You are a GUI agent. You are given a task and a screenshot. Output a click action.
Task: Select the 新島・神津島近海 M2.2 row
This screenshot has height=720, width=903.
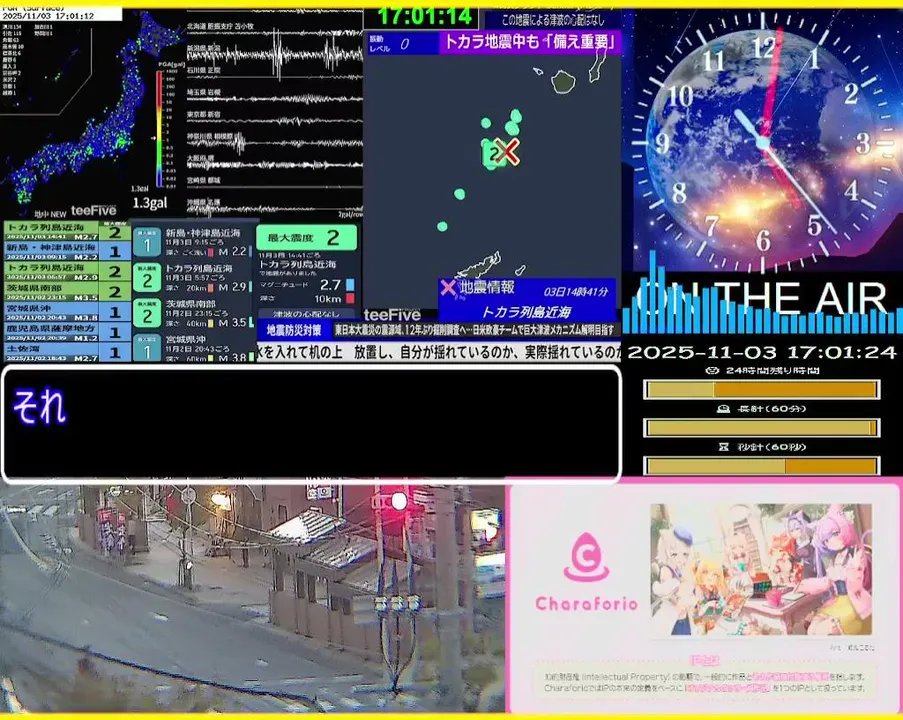67,251
